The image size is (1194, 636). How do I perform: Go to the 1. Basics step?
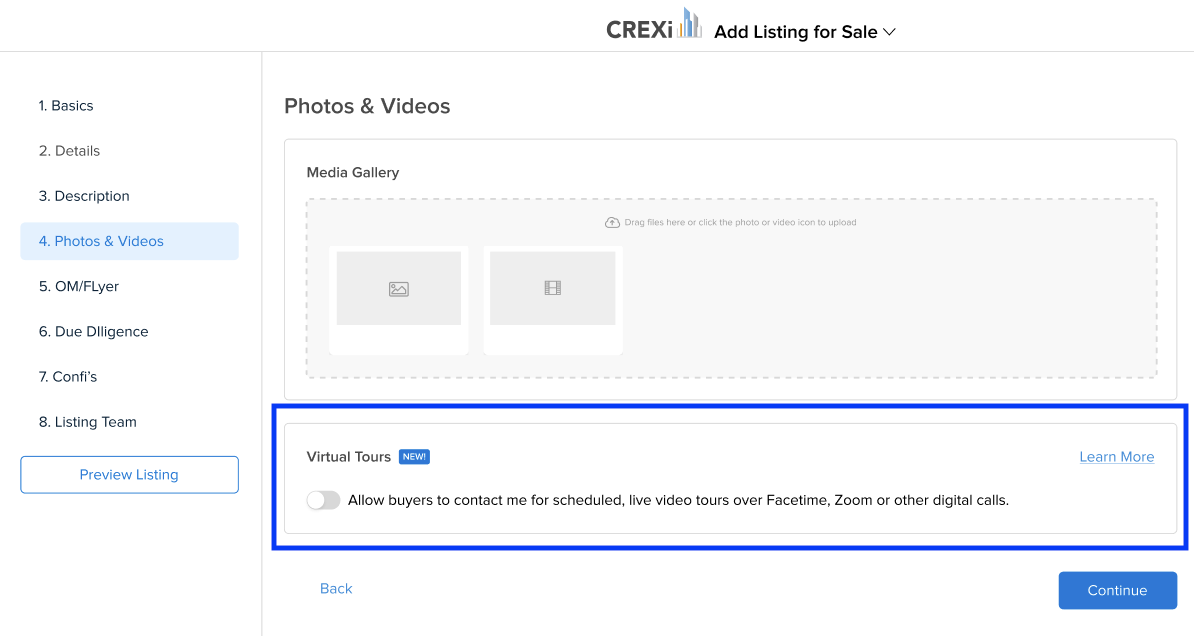click(66, 106)
